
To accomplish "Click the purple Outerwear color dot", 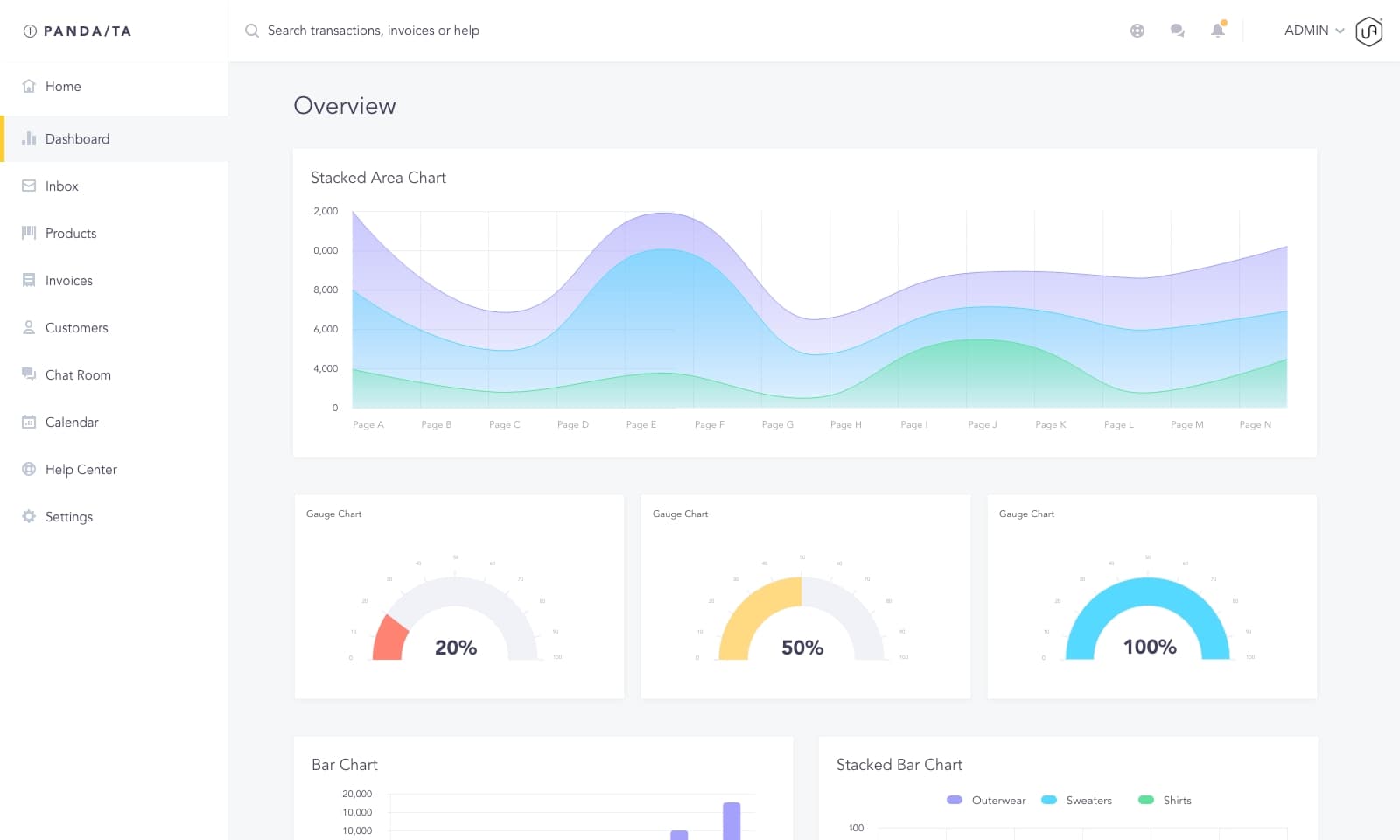I will click(x=954, y=800).
